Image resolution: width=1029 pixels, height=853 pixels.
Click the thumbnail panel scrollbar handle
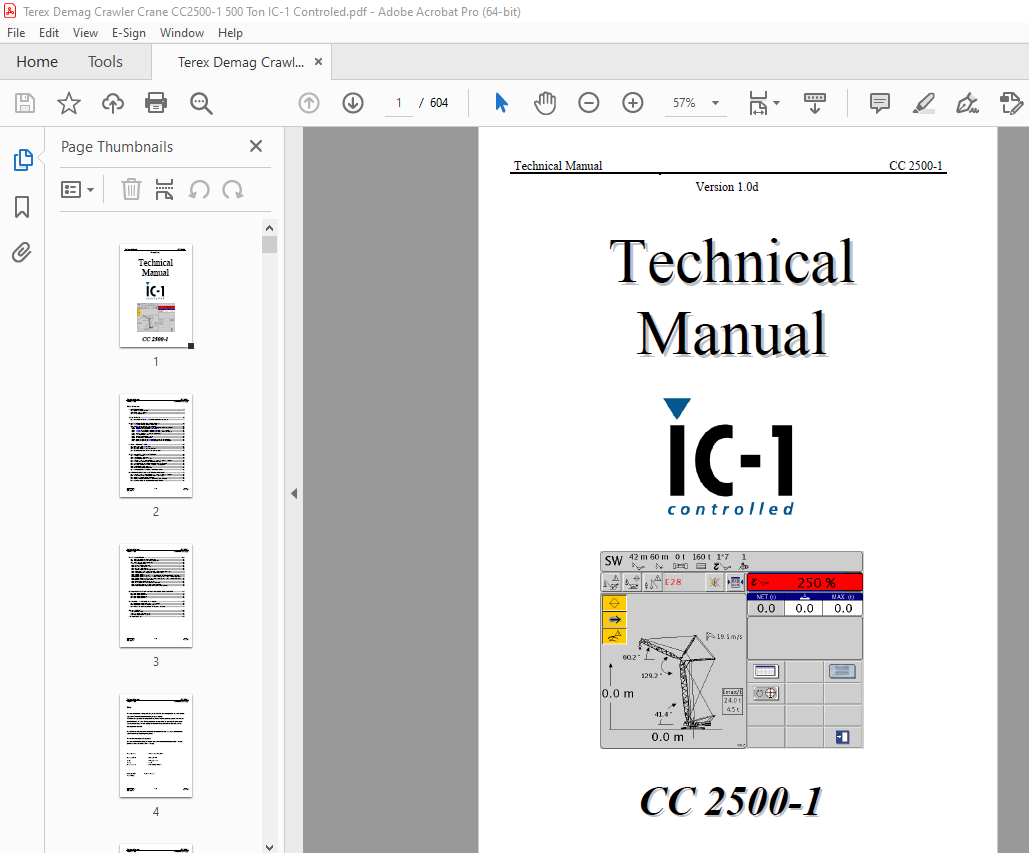[269, 245]
